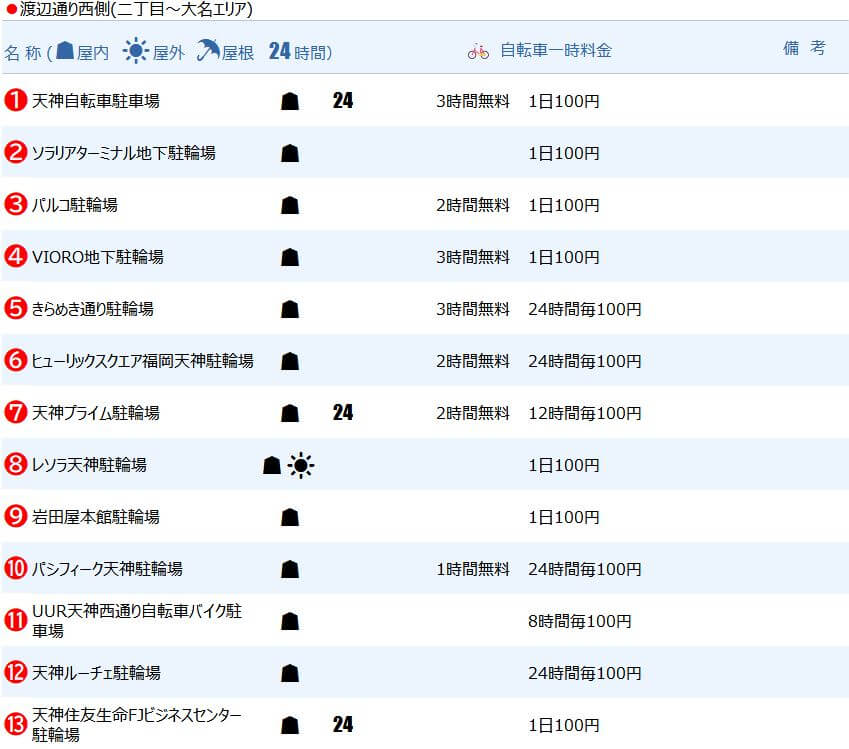849x749 pixels.
Task: Click the sun outdoor icon in the header
Action: [x=135, y=50]
